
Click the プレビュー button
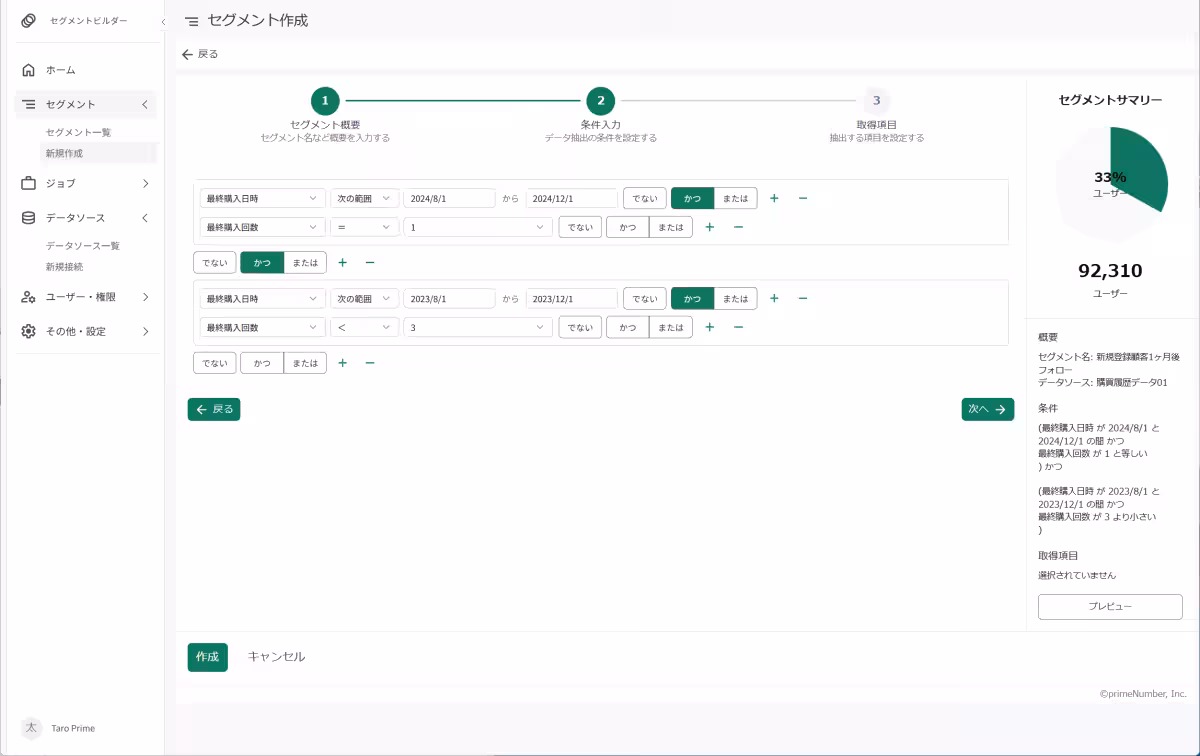(x=1110, y=607)
